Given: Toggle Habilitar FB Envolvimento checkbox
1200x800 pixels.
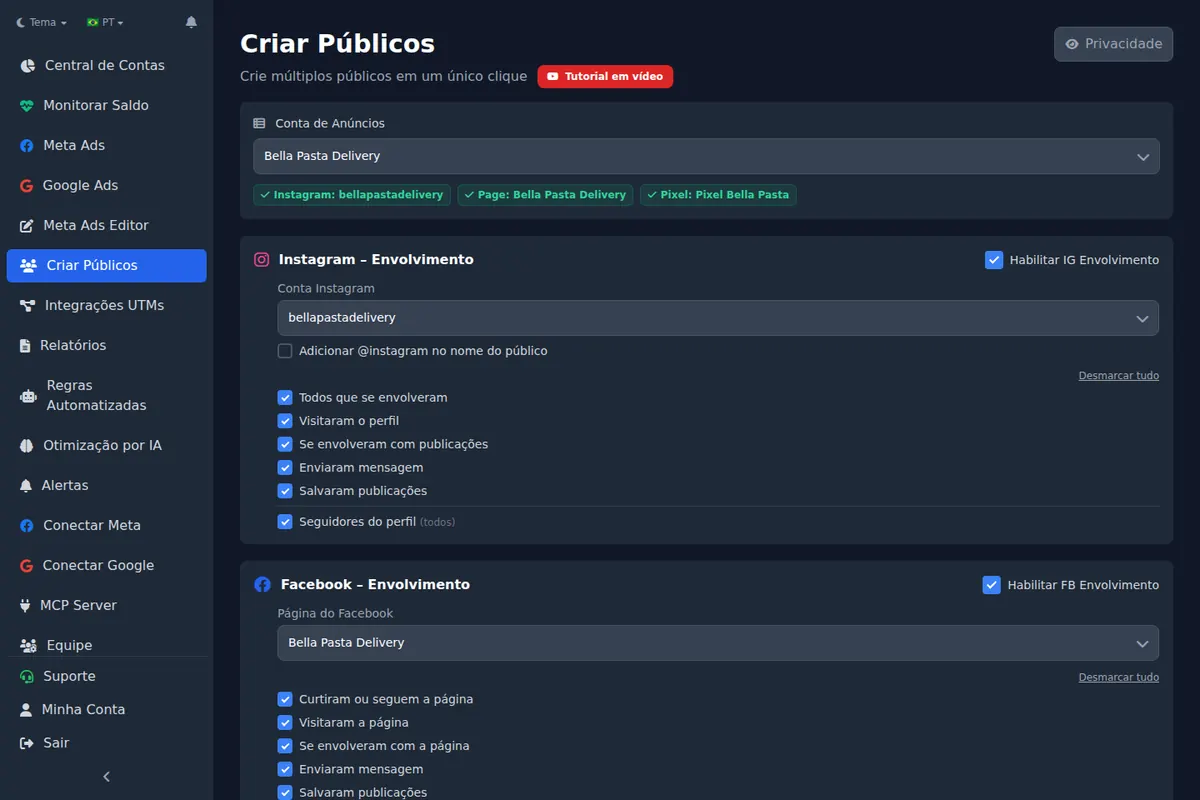Looking at the screenshot, I should (992, 585).
